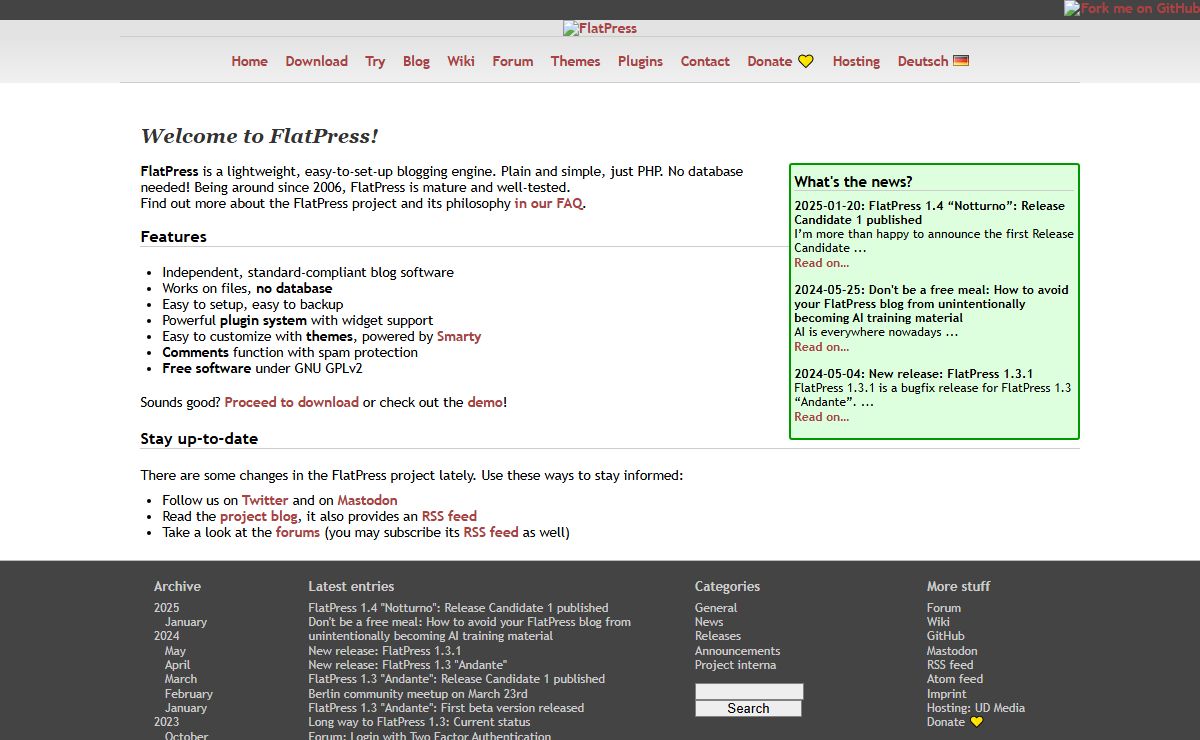Open Wiki in the top navigation bar

461,61
